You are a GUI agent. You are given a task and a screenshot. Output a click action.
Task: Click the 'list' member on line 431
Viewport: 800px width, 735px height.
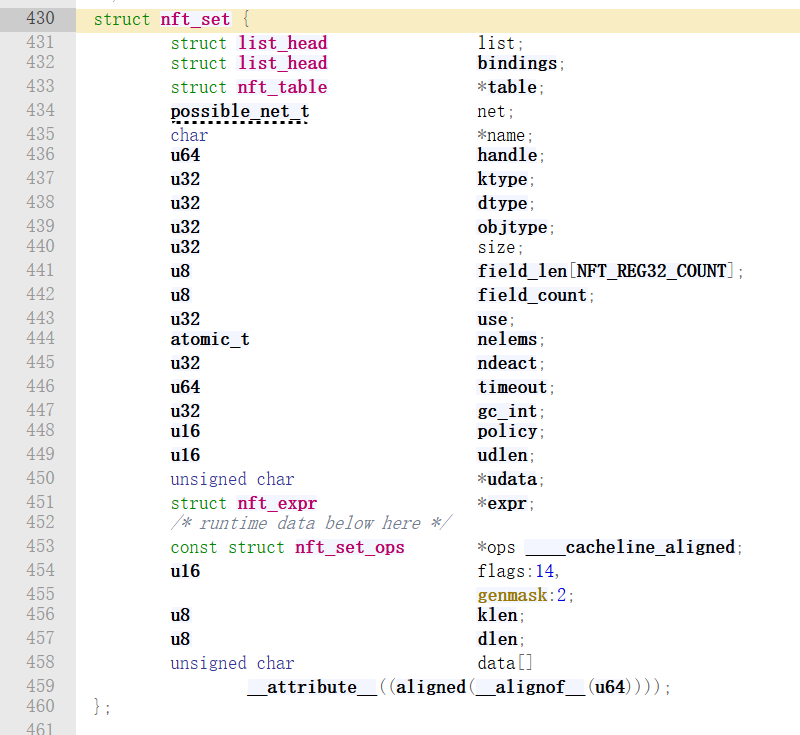pyautogui.click(x=496, y=43)
